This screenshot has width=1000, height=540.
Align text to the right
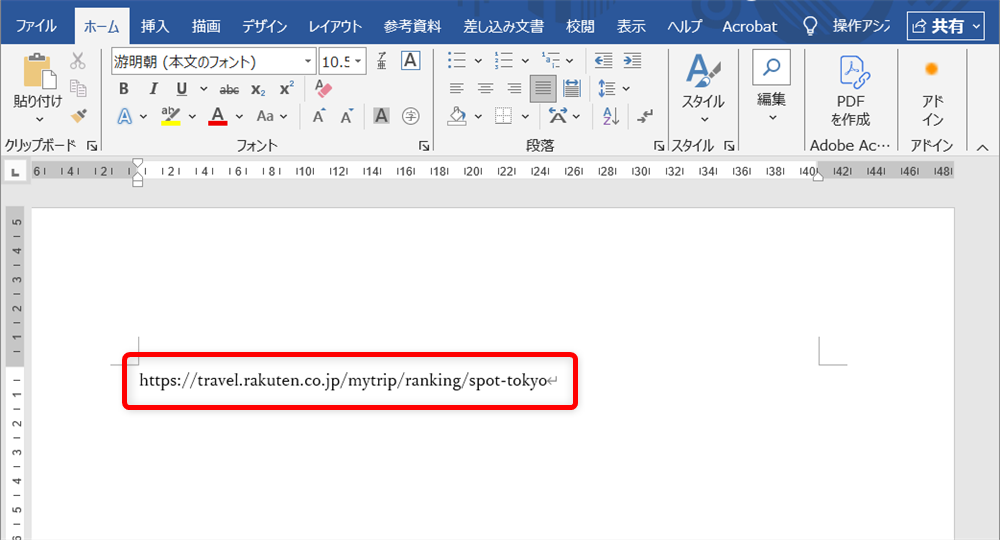coord(514,88)
